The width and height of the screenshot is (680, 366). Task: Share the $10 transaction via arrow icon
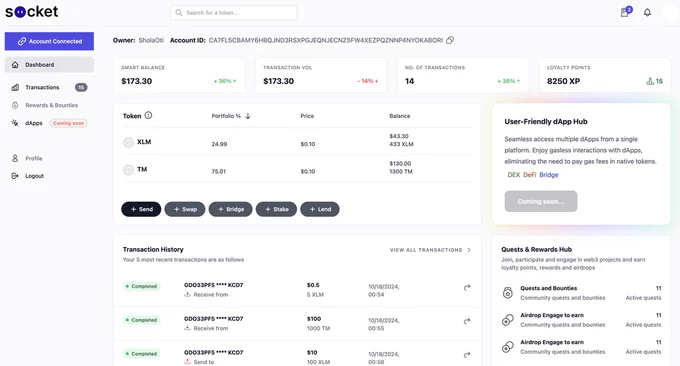pos(467,355)
